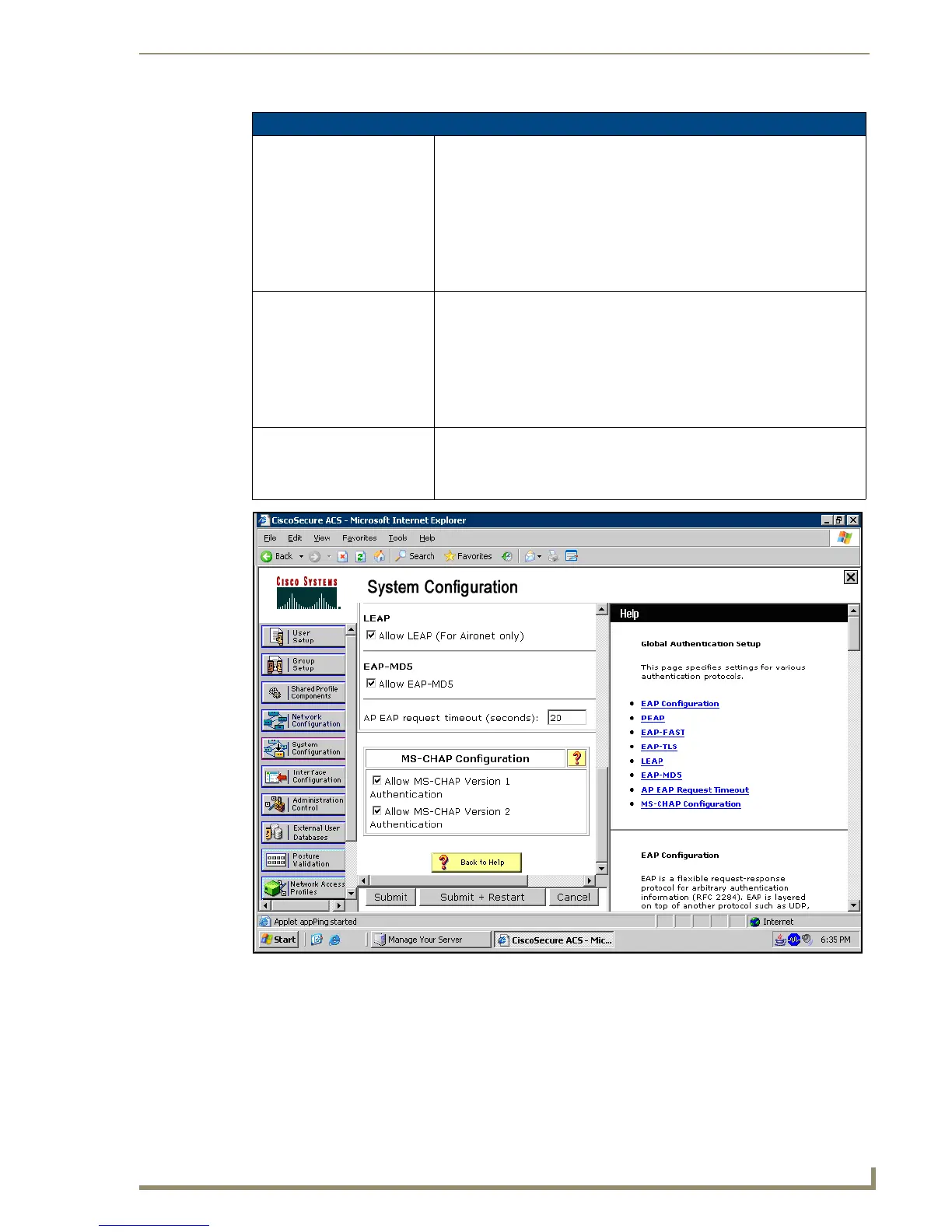Open the Edit menu
Image resolution: width=952 pixels, height=1232 pixels.
tap(295, 538)
